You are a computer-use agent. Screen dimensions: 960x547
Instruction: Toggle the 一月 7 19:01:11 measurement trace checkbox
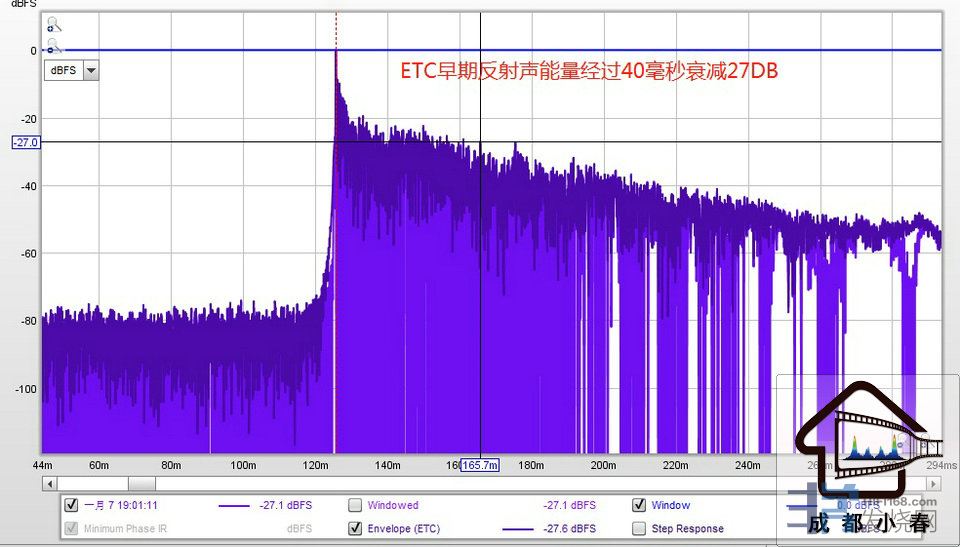[x=71, y=506]
